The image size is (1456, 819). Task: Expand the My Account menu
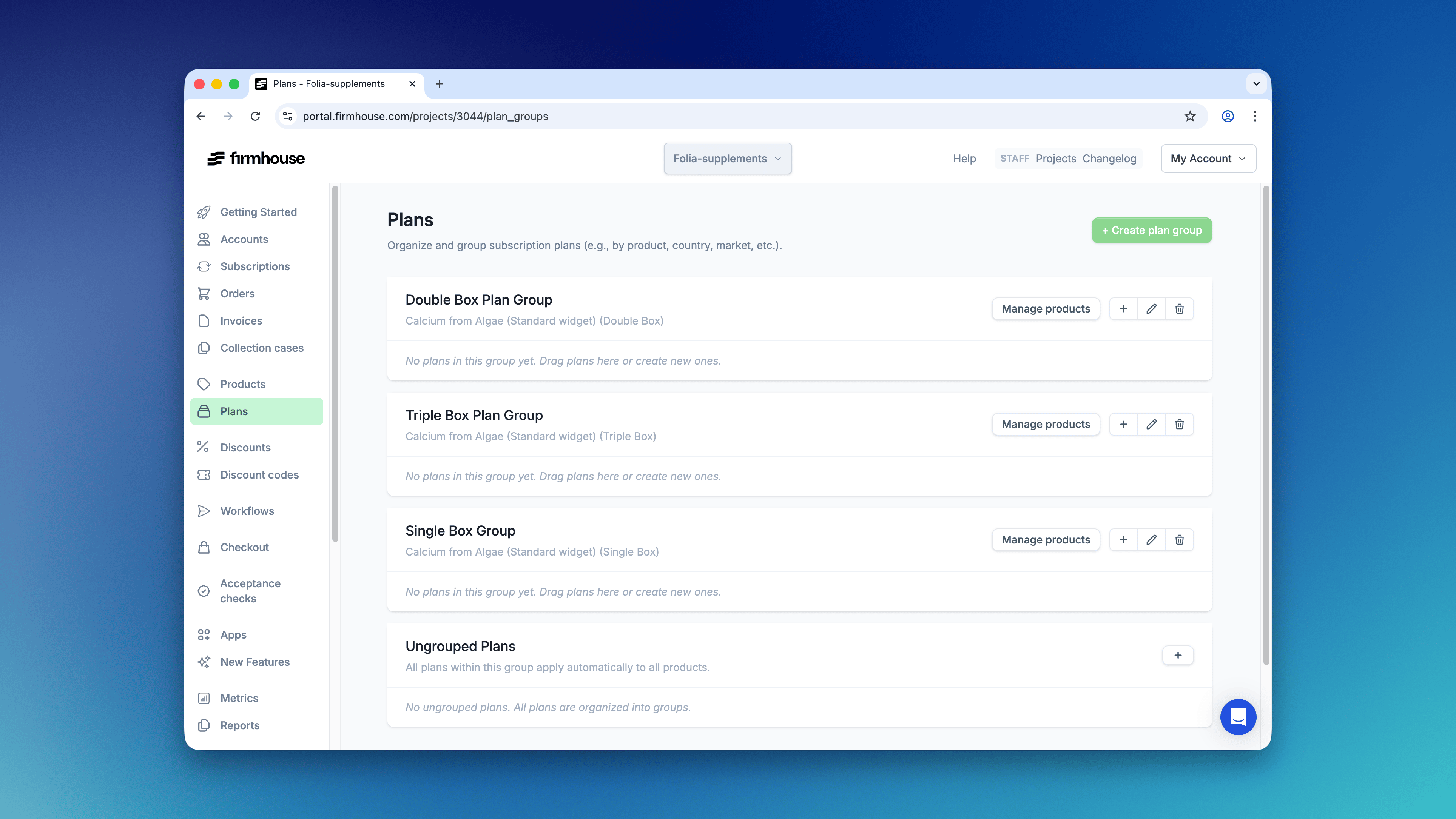(x=1208, y=159)
